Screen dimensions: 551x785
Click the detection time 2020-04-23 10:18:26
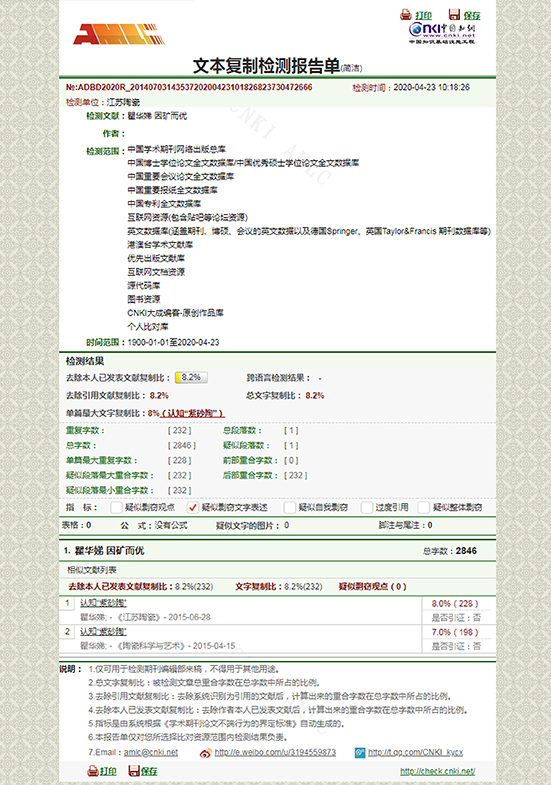[x=431, y=87]
